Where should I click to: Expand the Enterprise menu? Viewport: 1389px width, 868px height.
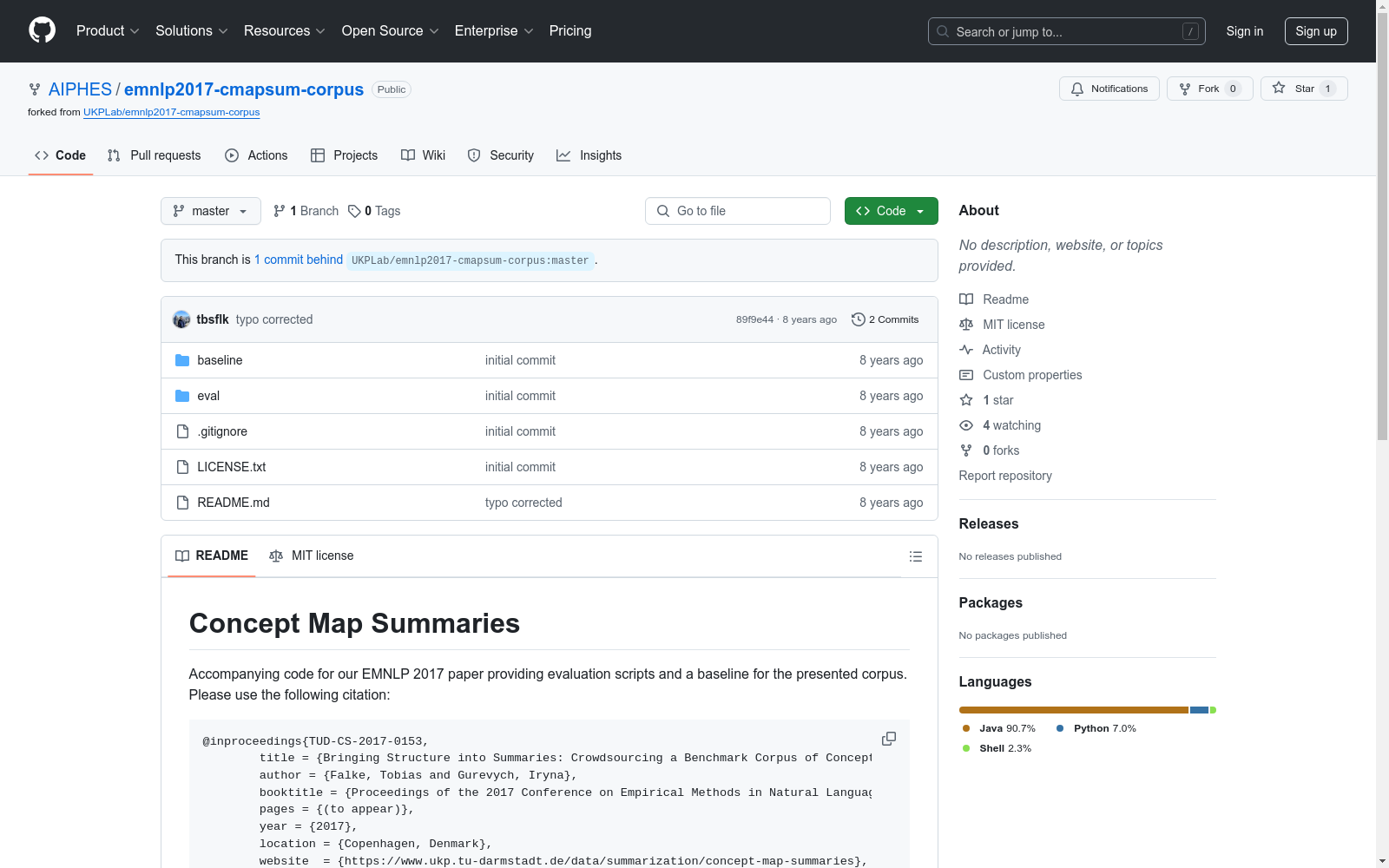pyautogui.click(x=494, y=30)
